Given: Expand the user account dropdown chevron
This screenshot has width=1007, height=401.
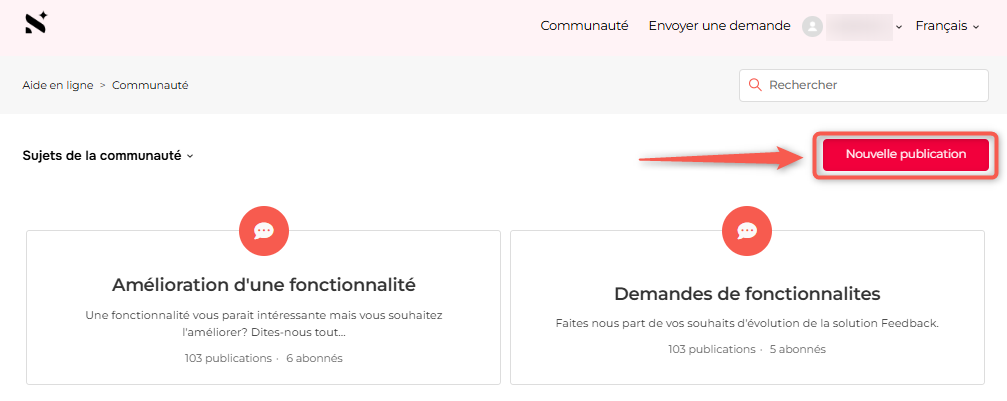Looking at the screenshot, I should point(899,27).
